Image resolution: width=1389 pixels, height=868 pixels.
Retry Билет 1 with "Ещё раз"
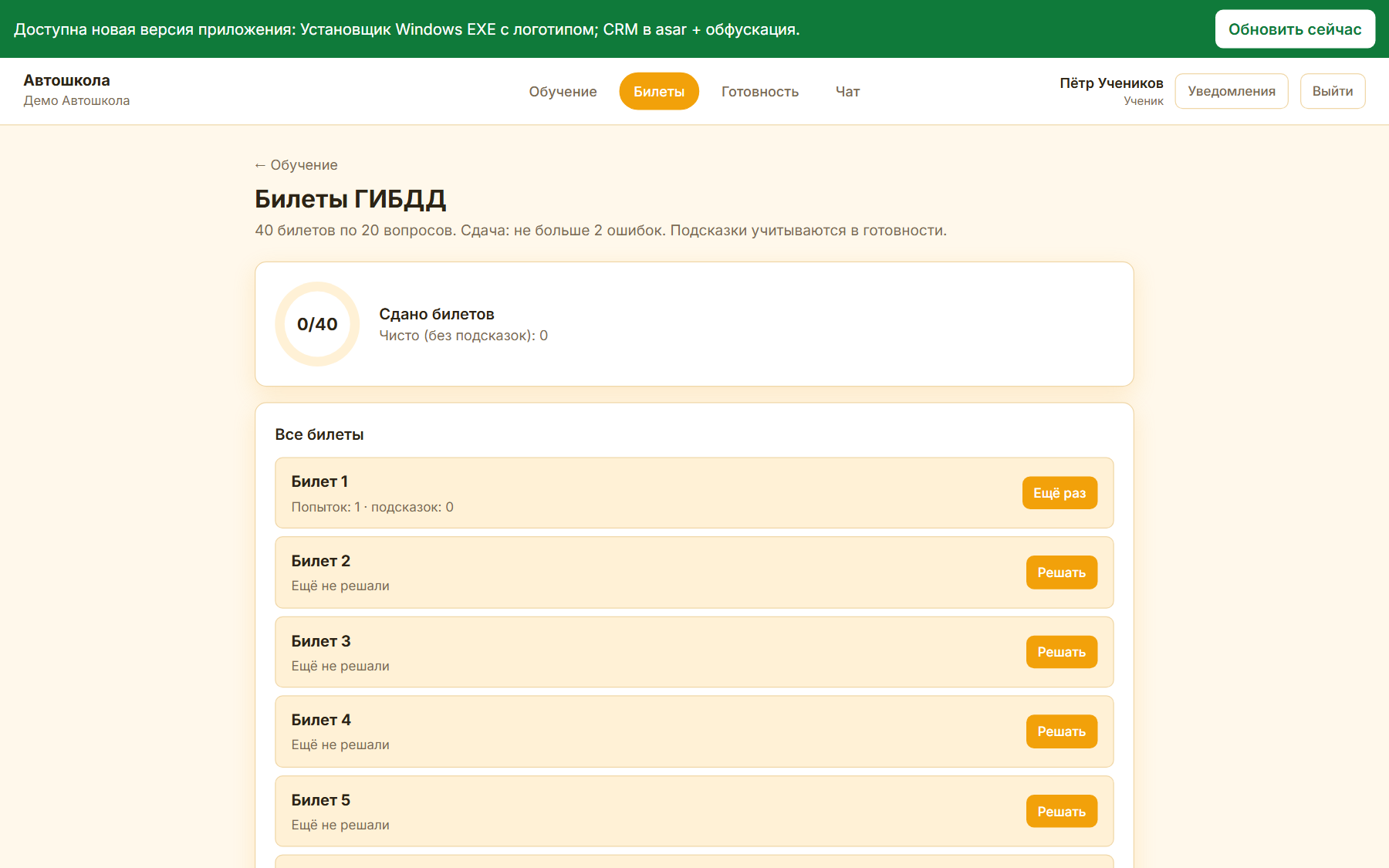[x=1059, y=493]
